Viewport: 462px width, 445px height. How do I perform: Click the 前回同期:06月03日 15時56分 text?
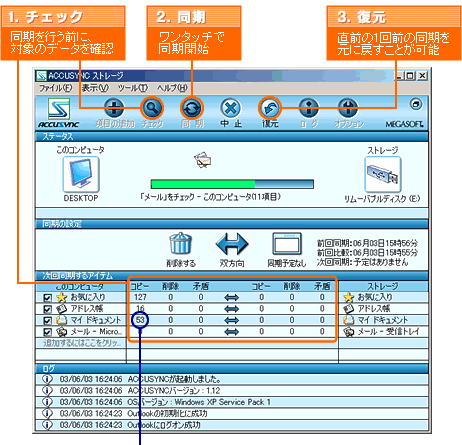tap(367, 243)
